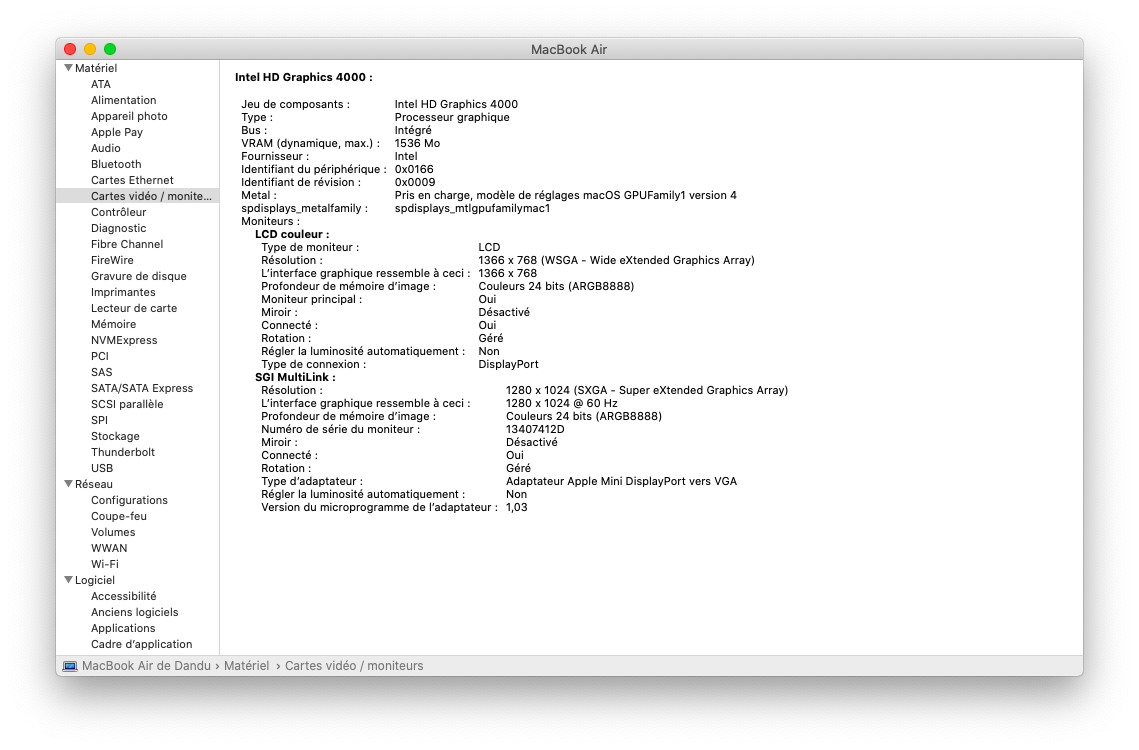Image resolution: width=1139 pixels, height=750 pixels.
Task: Click Matériel in the bottom path bar
Action: tap(246, 666)
